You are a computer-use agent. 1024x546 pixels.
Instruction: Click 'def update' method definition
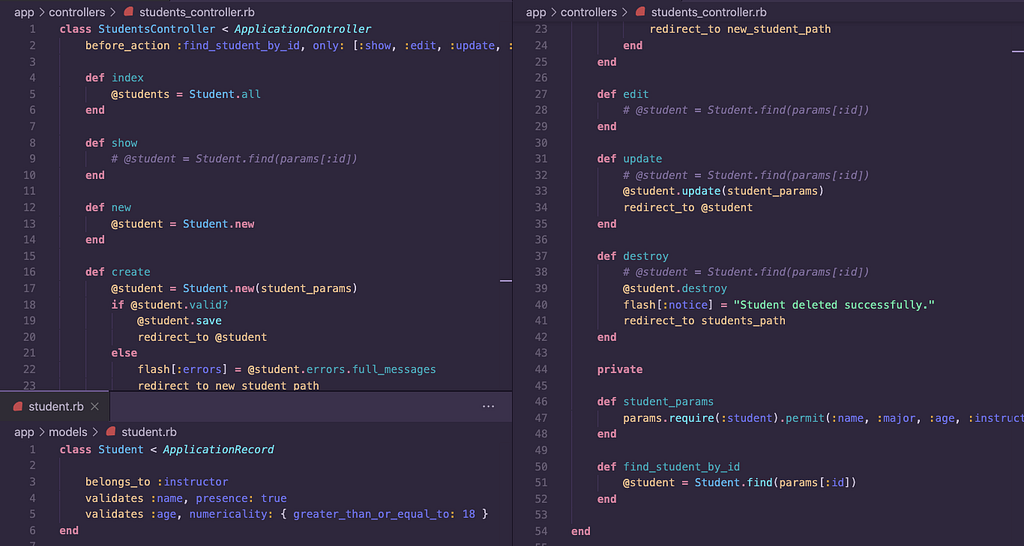click(630, 159)
